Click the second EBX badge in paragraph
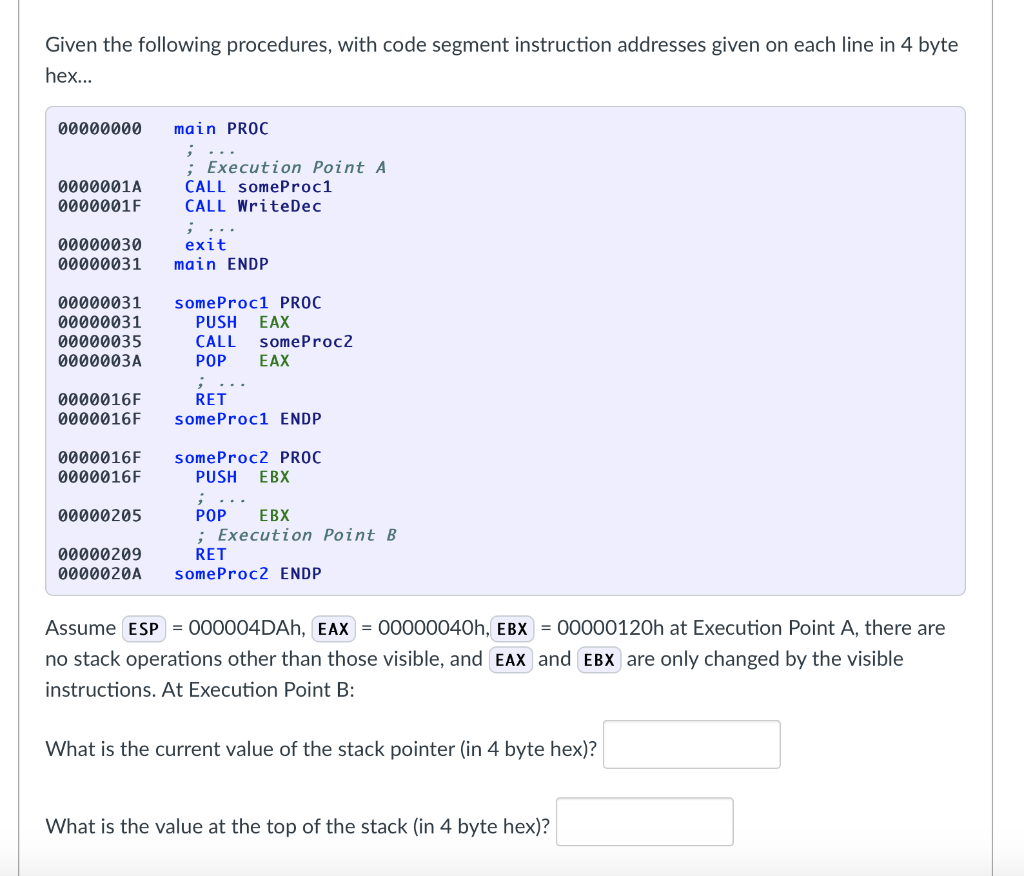1024x876 pixels. coord(598,660)
